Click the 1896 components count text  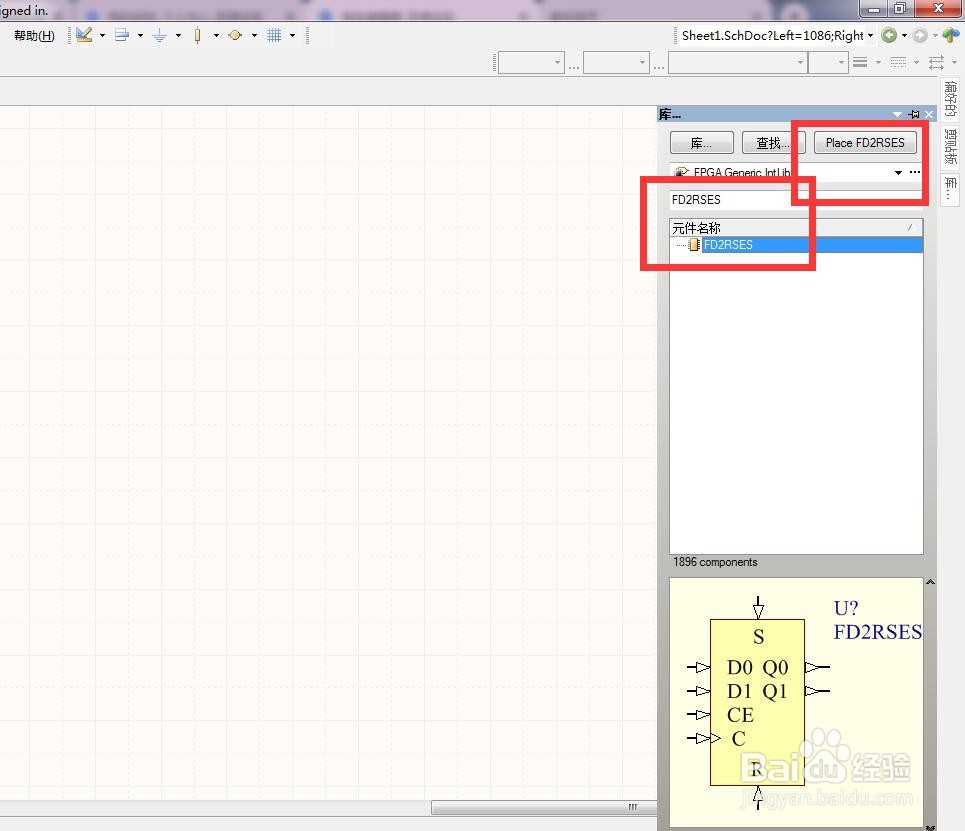[x=715, y=562]
